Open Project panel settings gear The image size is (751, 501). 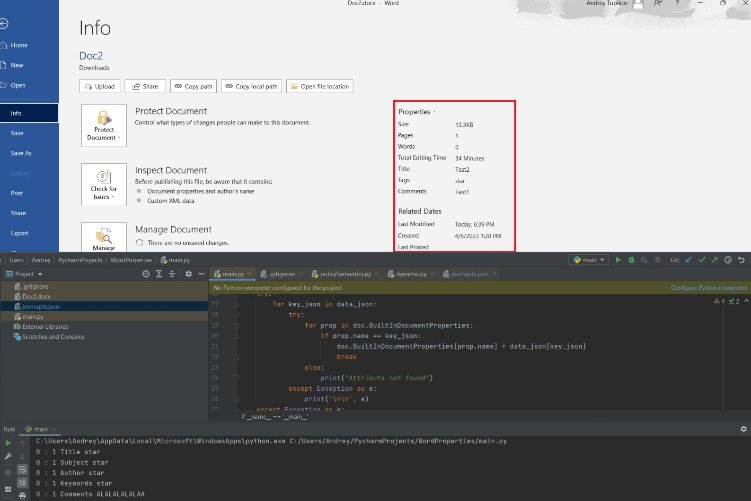[x=188, y=274]
